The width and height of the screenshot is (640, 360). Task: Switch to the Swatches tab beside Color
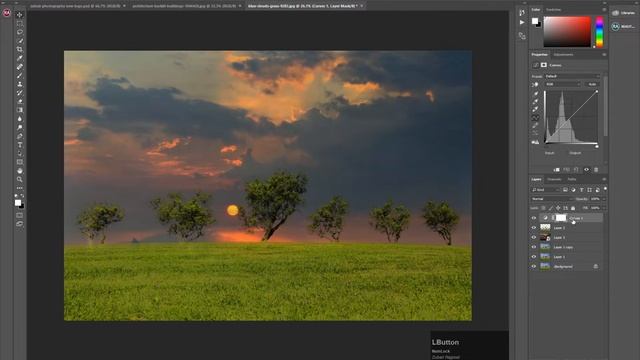553,9
